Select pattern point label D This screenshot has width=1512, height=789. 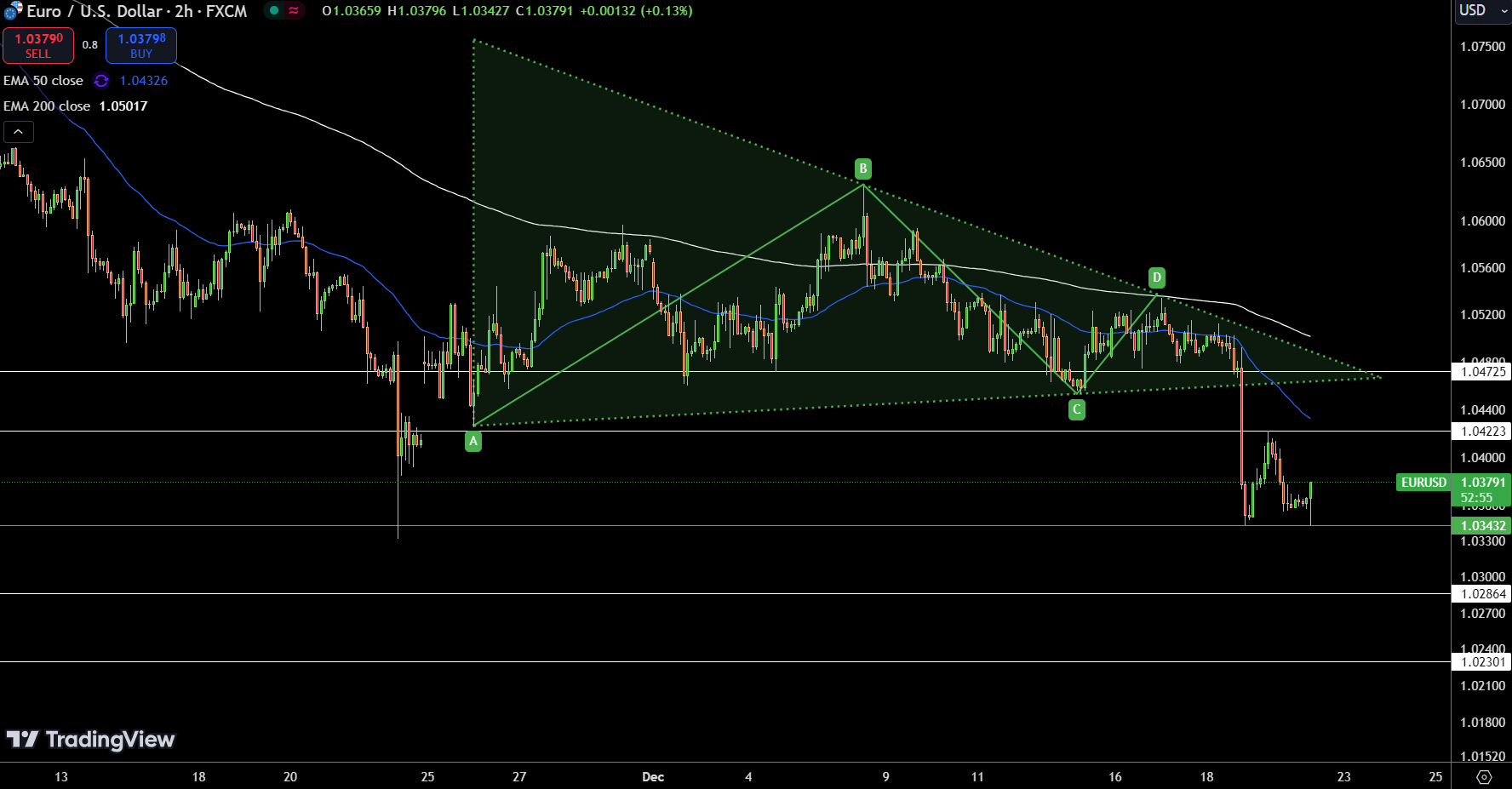point(1156,277)
